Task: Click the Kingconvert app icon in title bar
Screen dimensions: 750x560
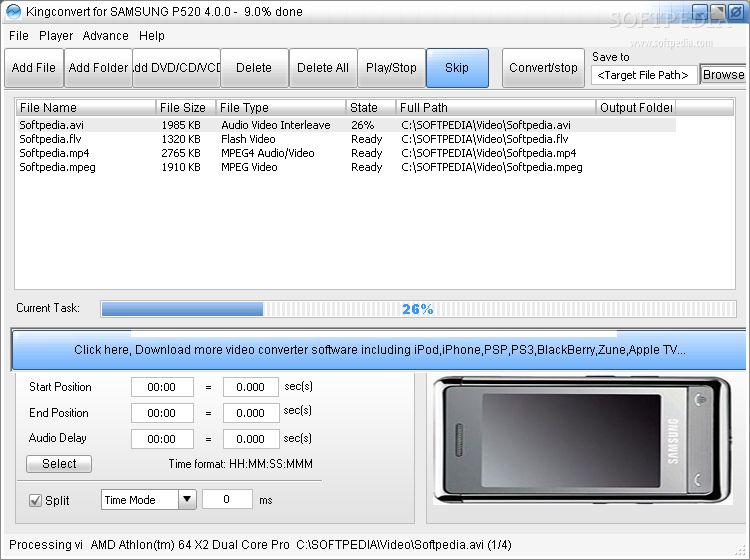Action: 13,11
